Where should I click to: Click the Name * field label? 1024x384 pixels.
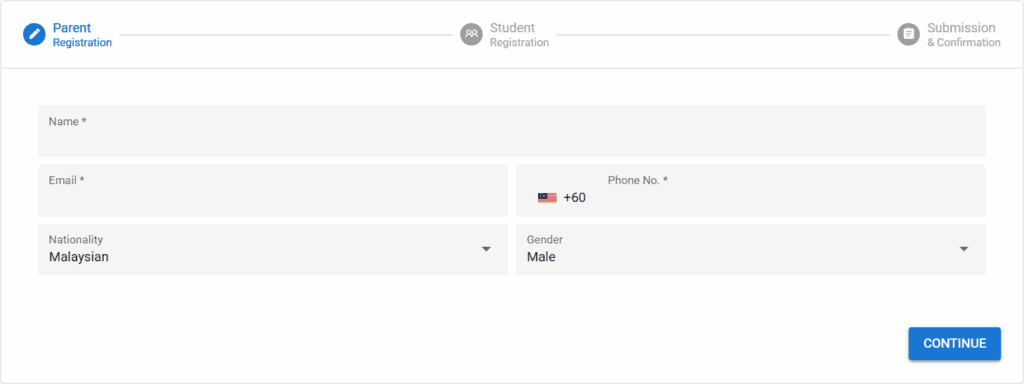67,121
